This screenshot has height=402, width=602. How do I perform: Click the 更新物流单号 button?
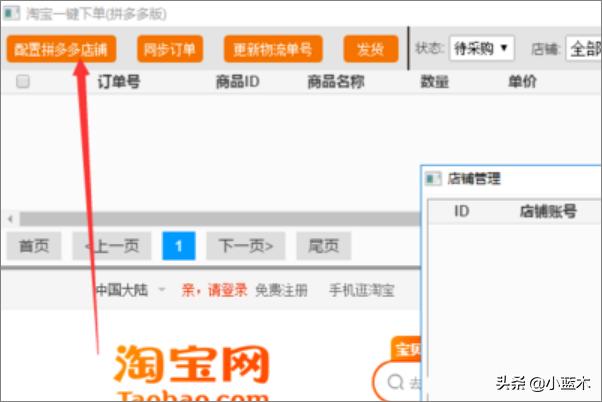pyautogui.click(x=273, y=49)
